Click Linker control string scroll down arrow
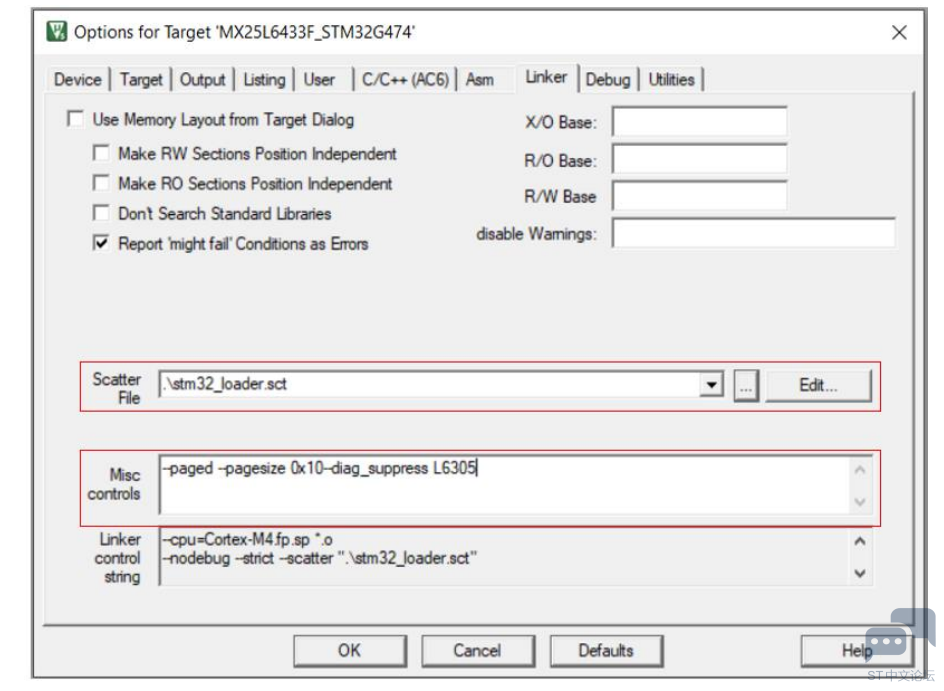This screenshot has height=691, width=944. point(860,574)
